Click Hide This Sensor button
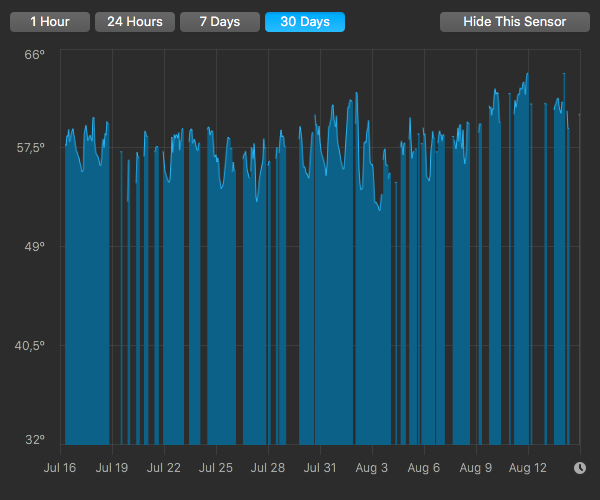The image size is (600, 500). pos(515,22)
